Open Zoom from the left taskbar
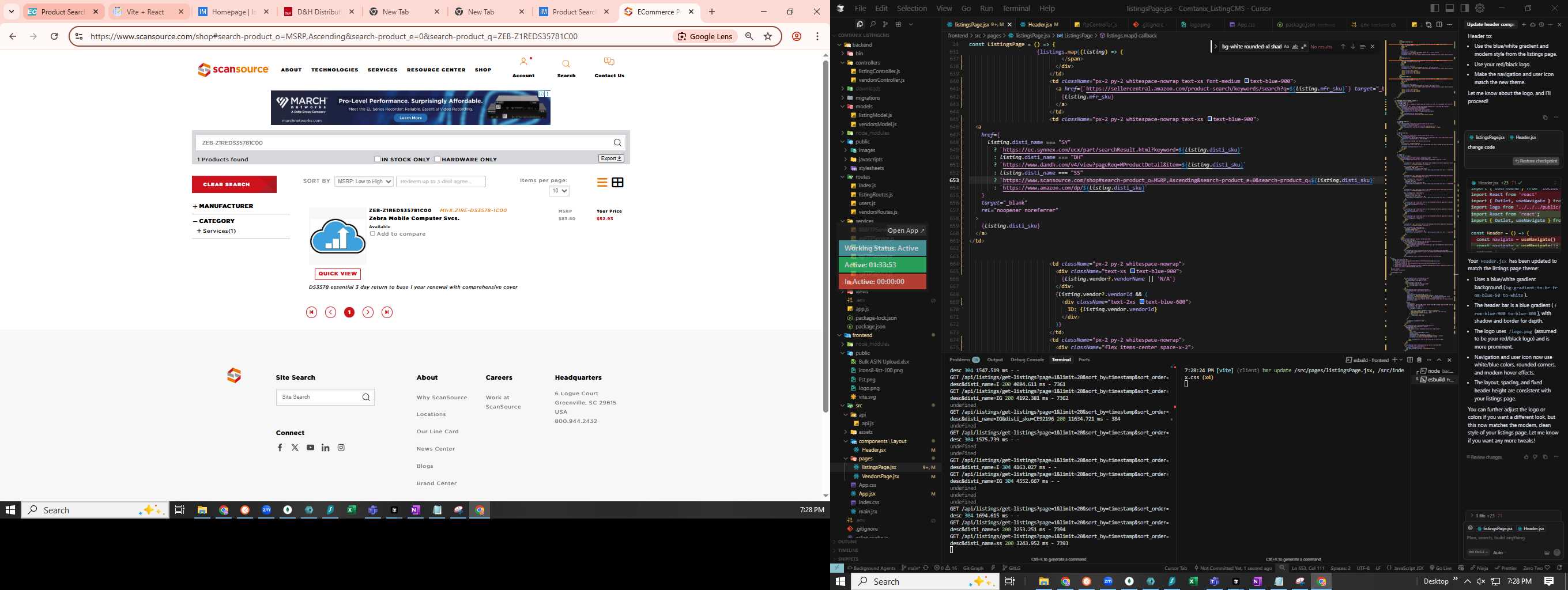Viewport: 1568px width, 590px height. click(x=266, y=510)
